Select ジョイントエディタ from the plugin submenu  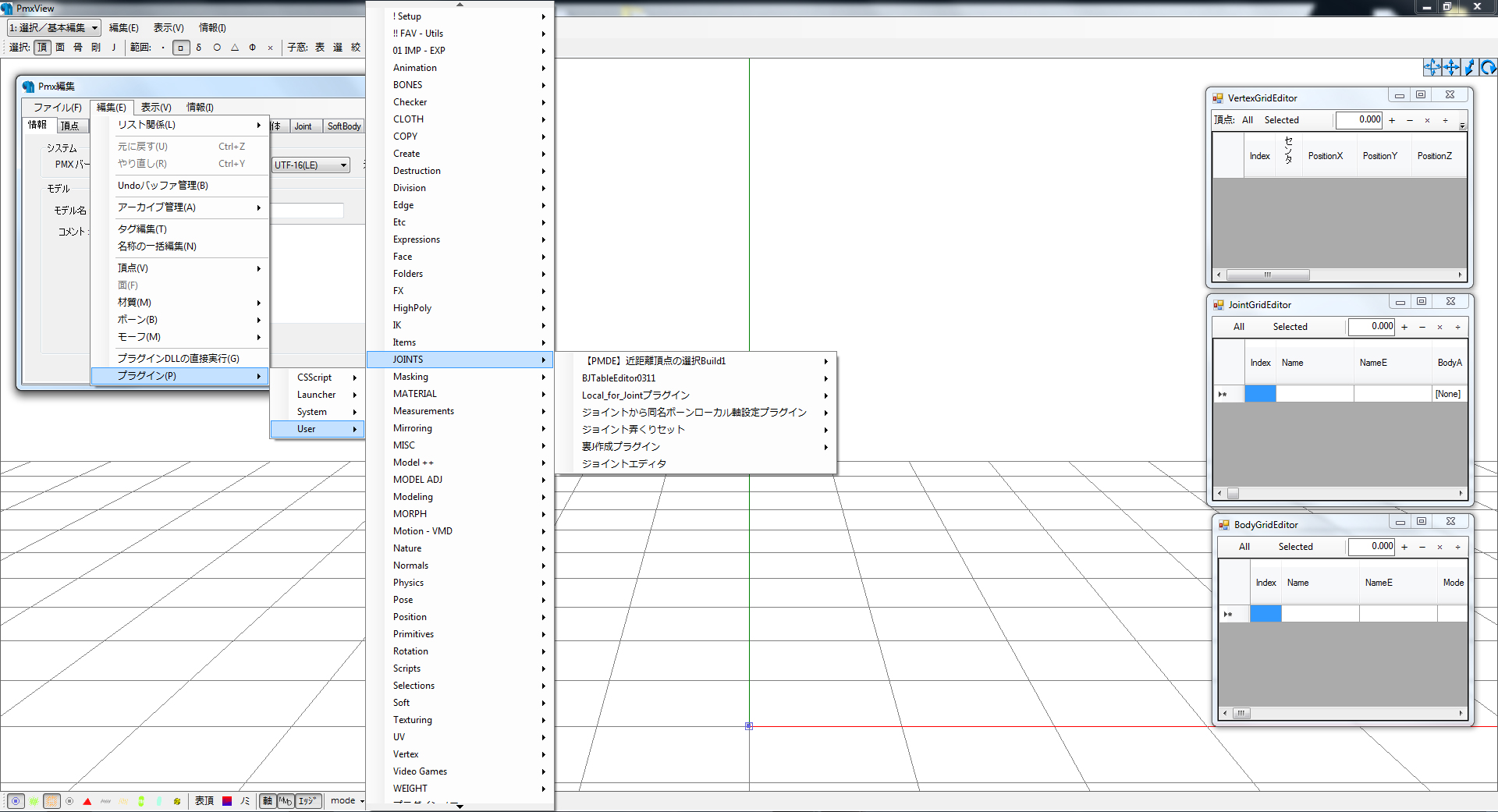click(x=623, y=463)
